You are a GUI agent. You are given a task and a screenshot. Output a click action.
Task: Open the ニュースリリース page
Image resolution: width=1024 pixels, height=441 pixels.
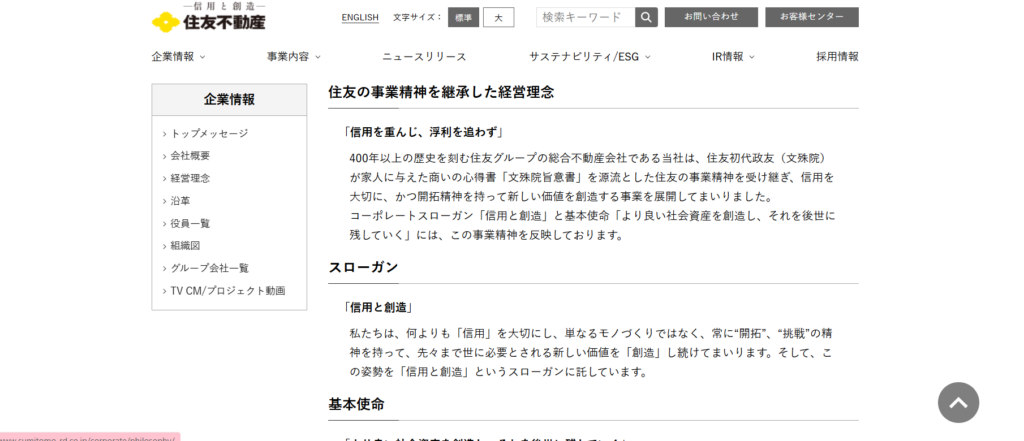(424, 57)
